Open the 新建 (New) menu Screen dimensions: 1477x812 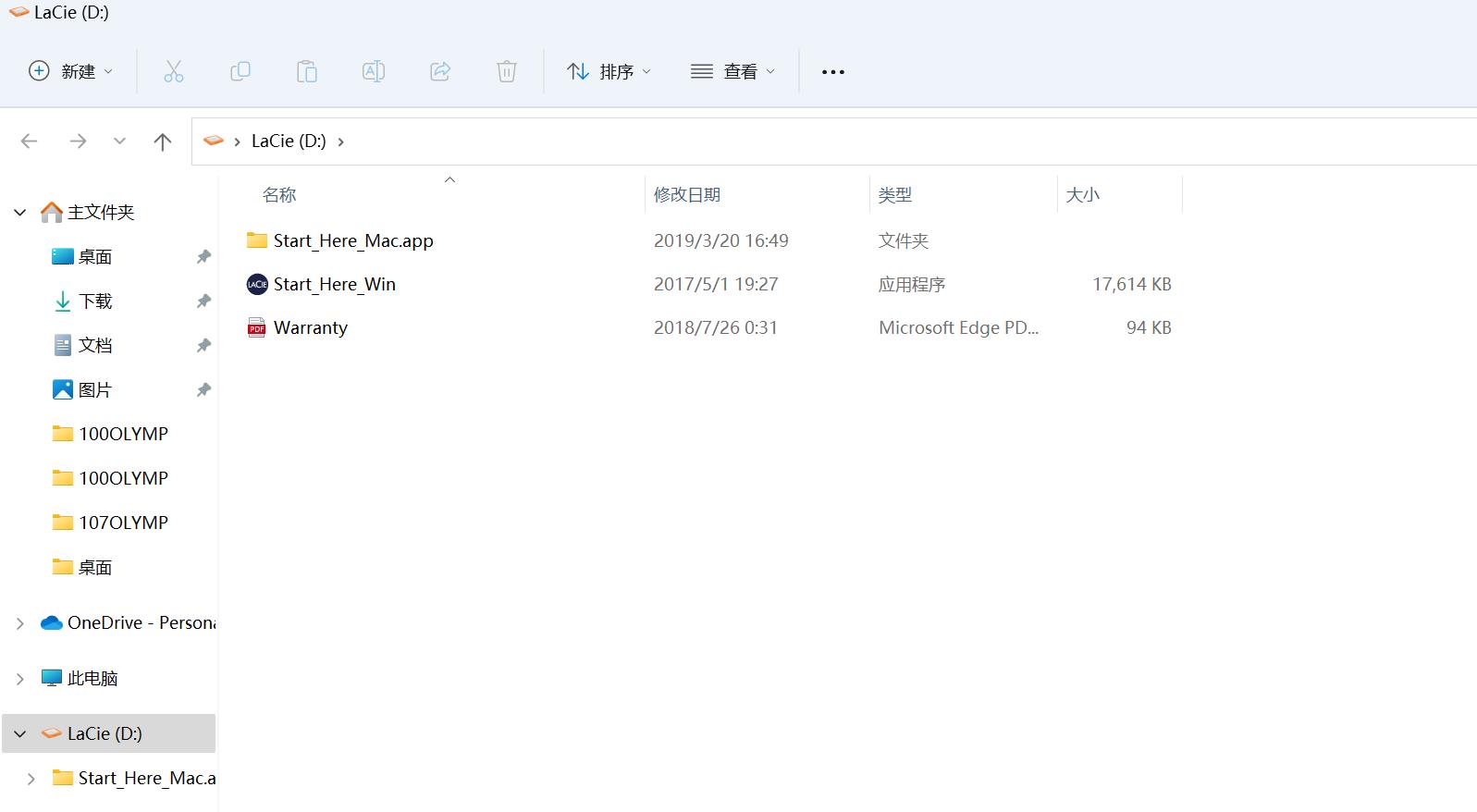click(x=71, y=71)
